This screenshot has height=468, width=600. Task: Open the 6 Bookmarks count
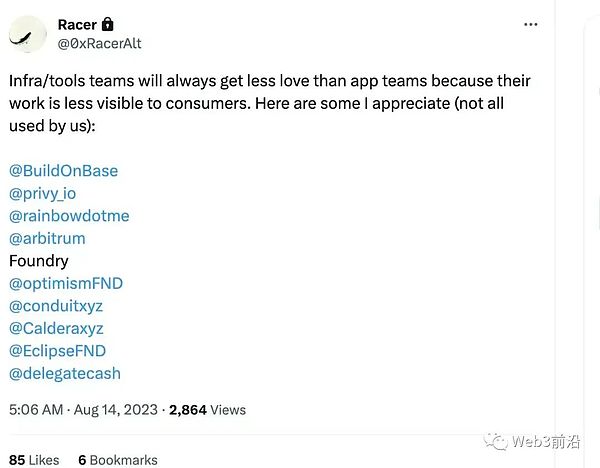coord(117,460)
